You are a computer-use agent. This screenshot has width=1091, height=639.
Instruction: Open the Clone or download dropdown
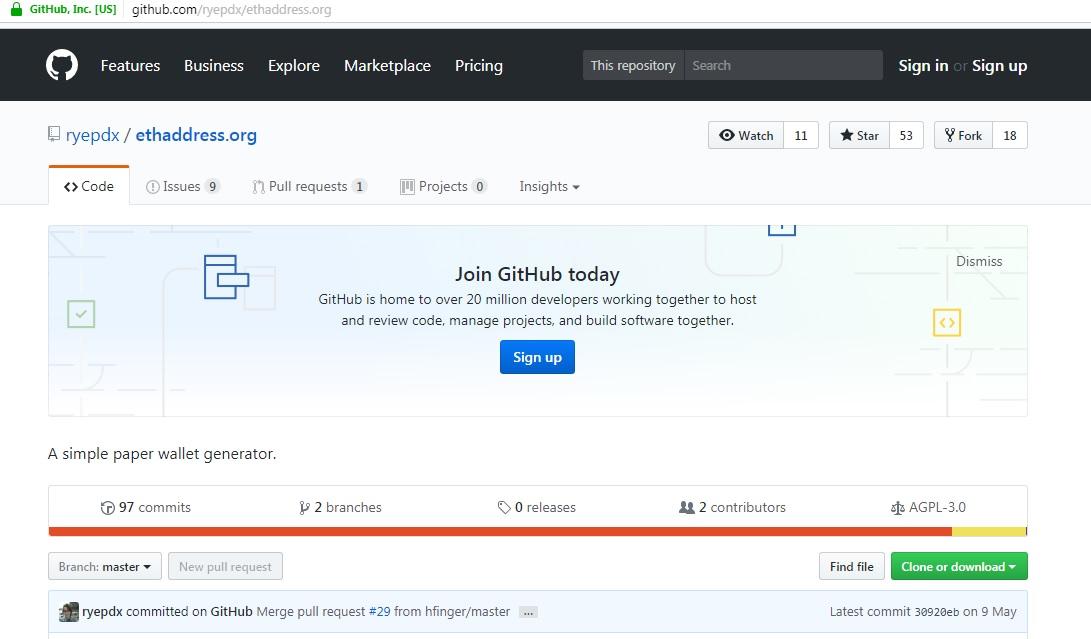click(959, 567)
